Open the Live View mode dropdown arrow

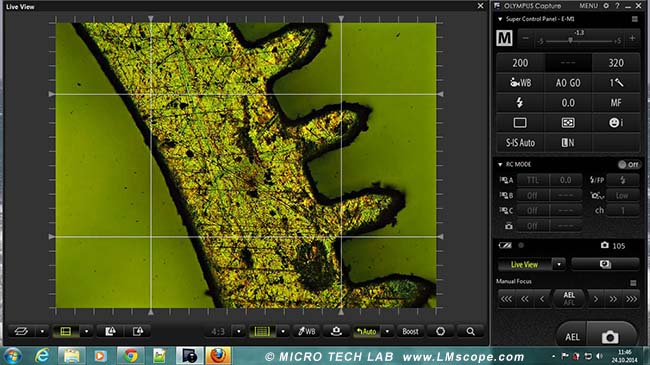pyautogui.click(x=559, y=264)
